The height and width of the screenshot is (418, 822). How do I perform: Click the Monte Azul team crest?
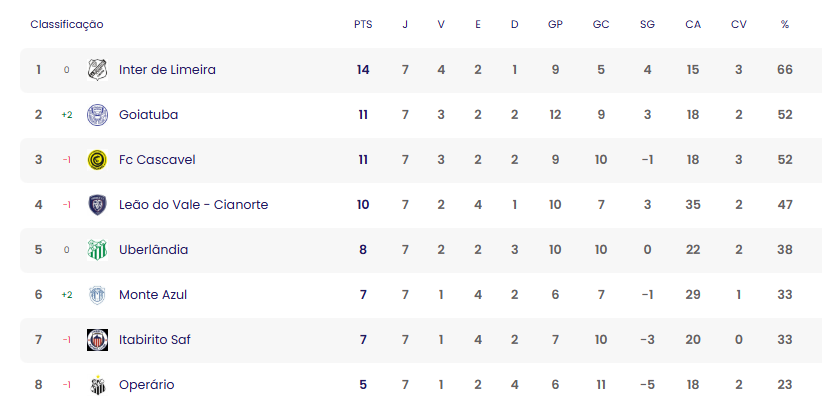pyautogui.click(x=98, y=295)
